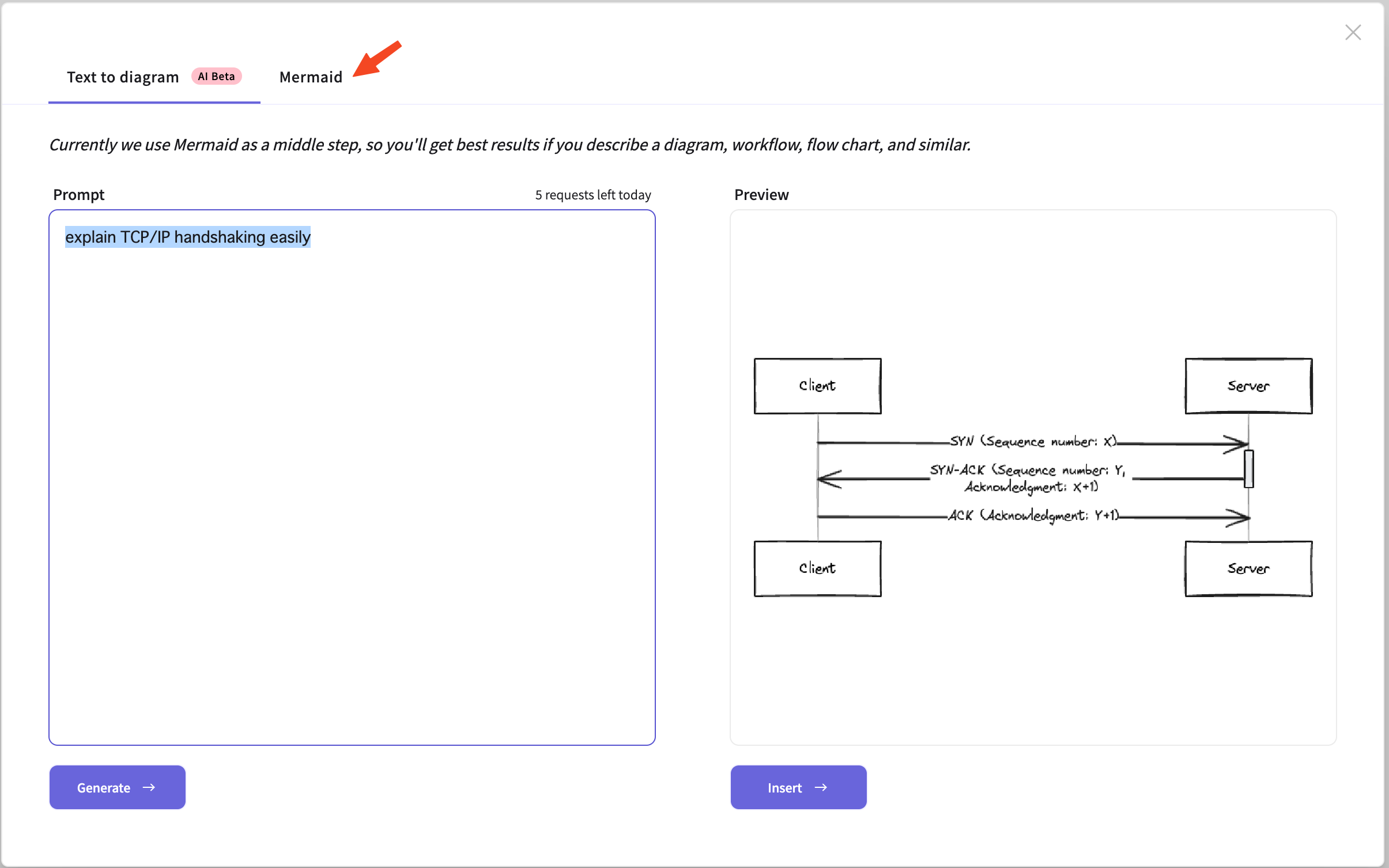The width and height of the screenshot is (1389, 868).
Task: Click the arrow icon on the Insert button
Action: click(x=821, y=787)
